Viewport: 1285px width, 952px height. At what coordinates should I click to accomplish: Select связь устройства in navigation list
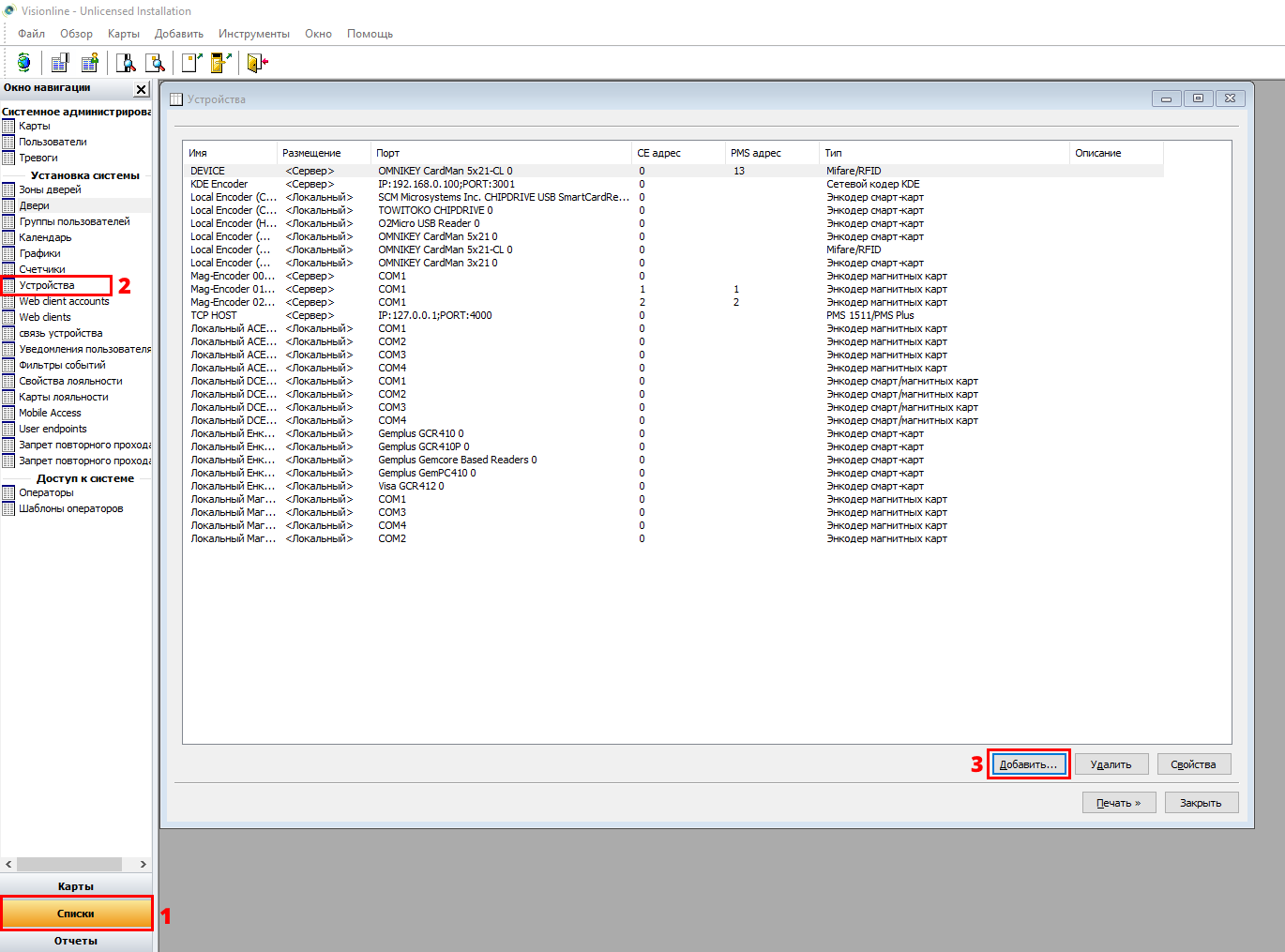61,333
